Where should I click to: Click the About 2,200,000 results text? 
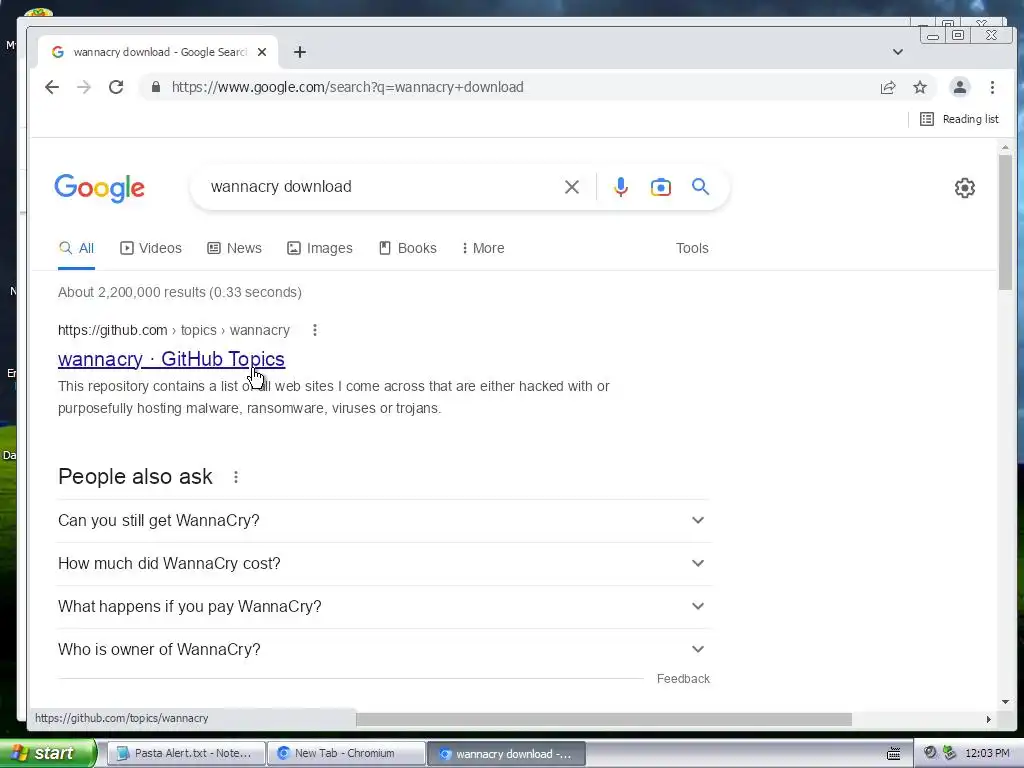180,292
